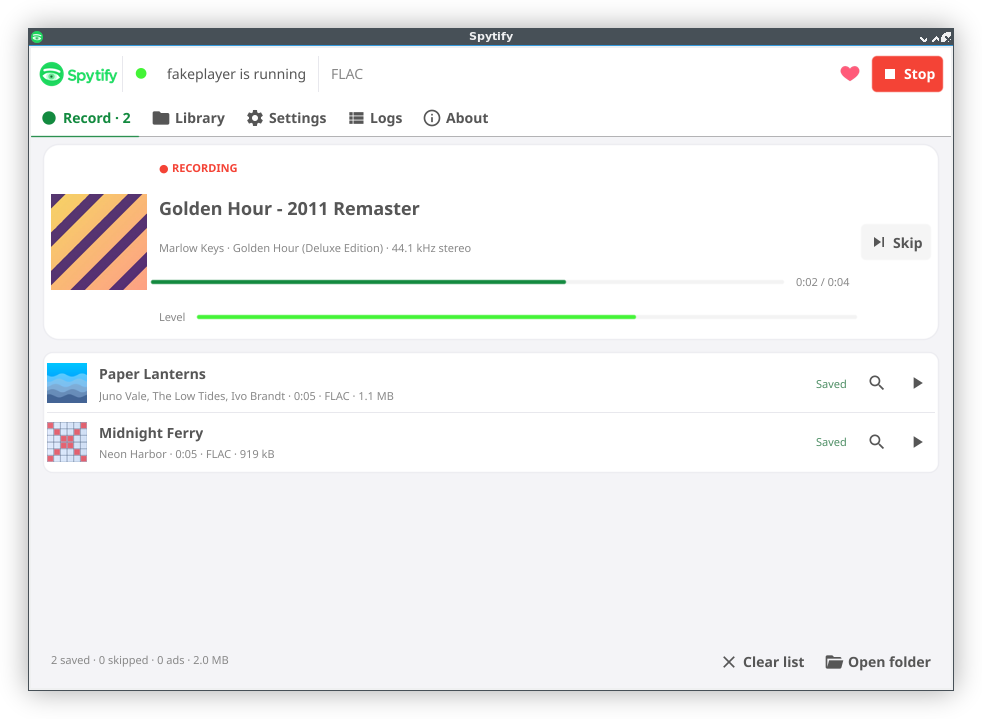Click the Golden Hour album cover
982x719 pixels.
click(99, 242)
